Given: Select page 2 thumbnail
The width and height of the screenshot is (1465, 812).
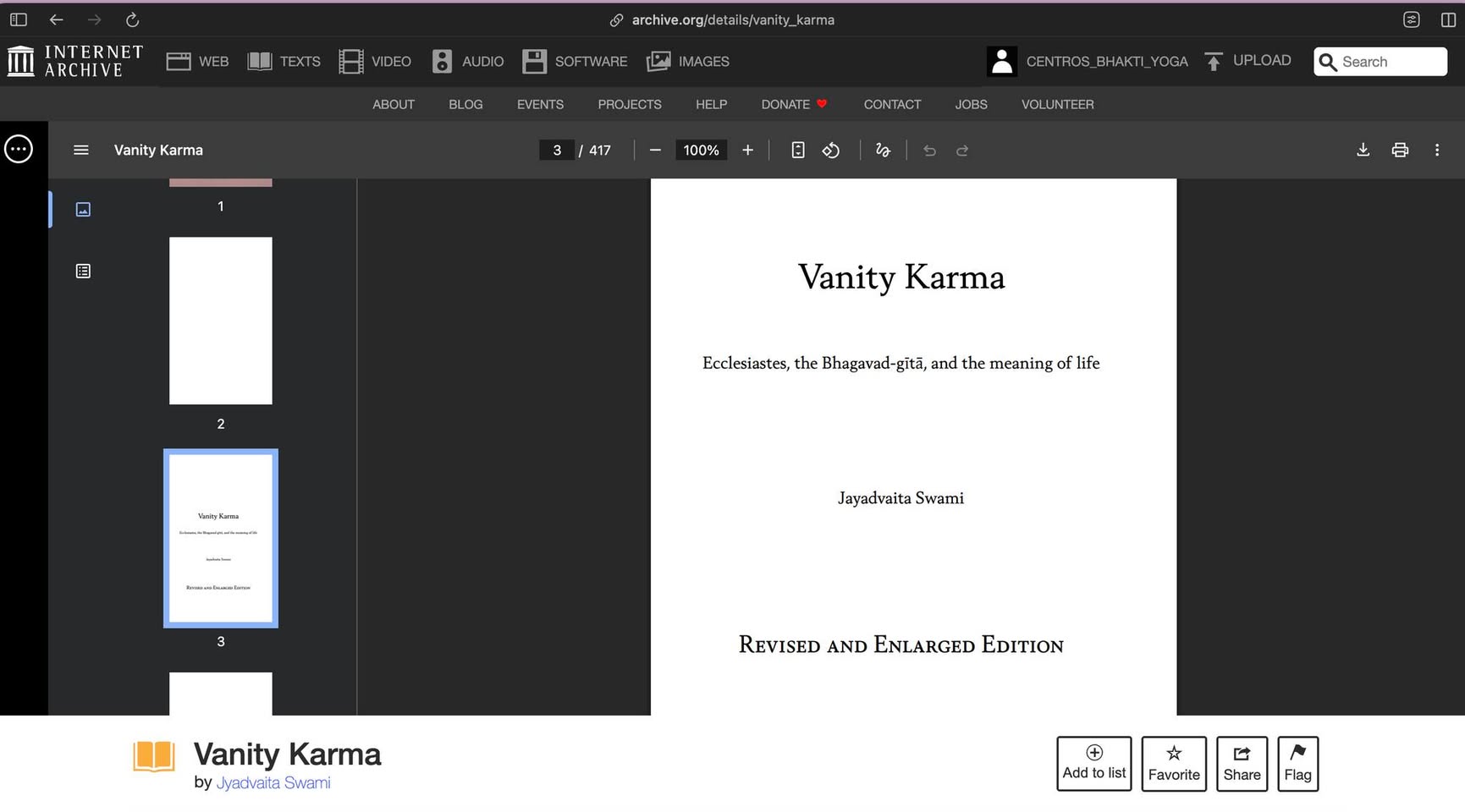Looking at the screenshot, I should coord(220,321).
